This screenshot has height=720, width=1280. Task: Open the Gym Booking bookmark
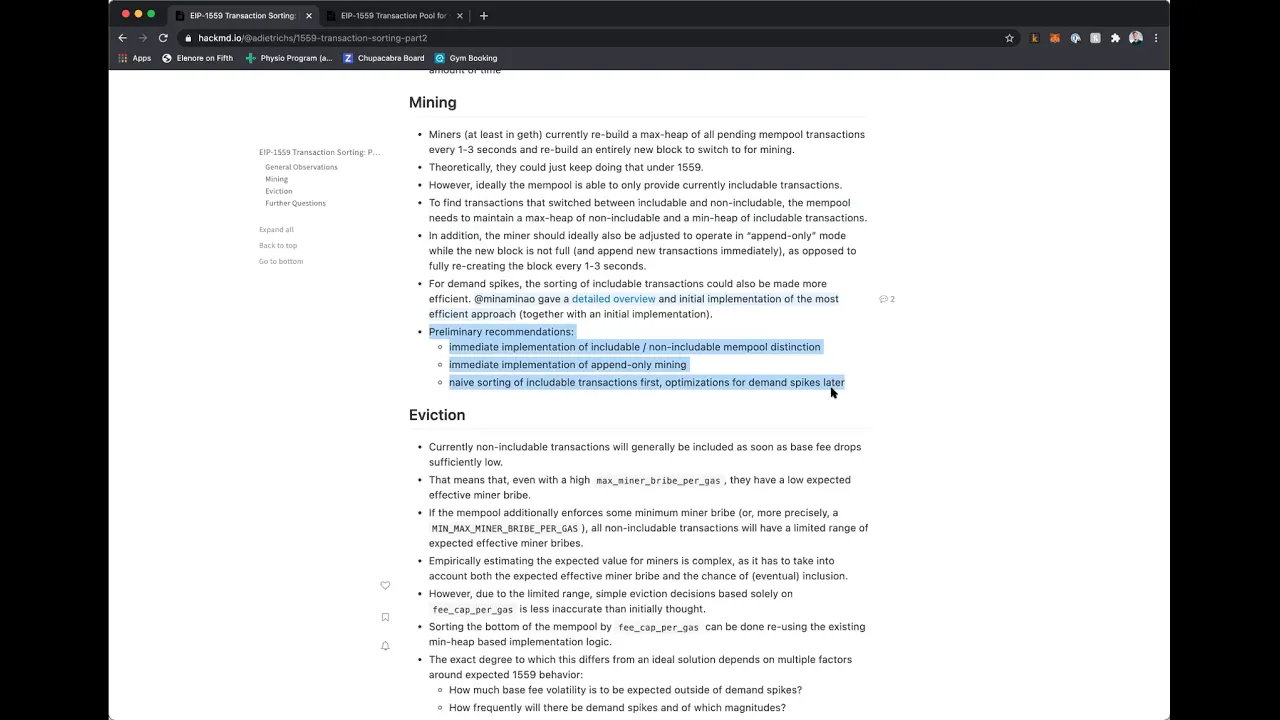pyautogui.click(x=466, y=58)
